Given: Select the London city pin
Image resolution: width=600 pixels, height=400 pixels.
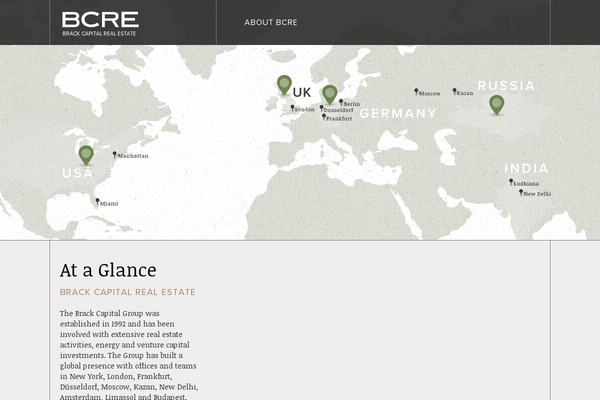Looking at the screenshot, I should (292, 108).
